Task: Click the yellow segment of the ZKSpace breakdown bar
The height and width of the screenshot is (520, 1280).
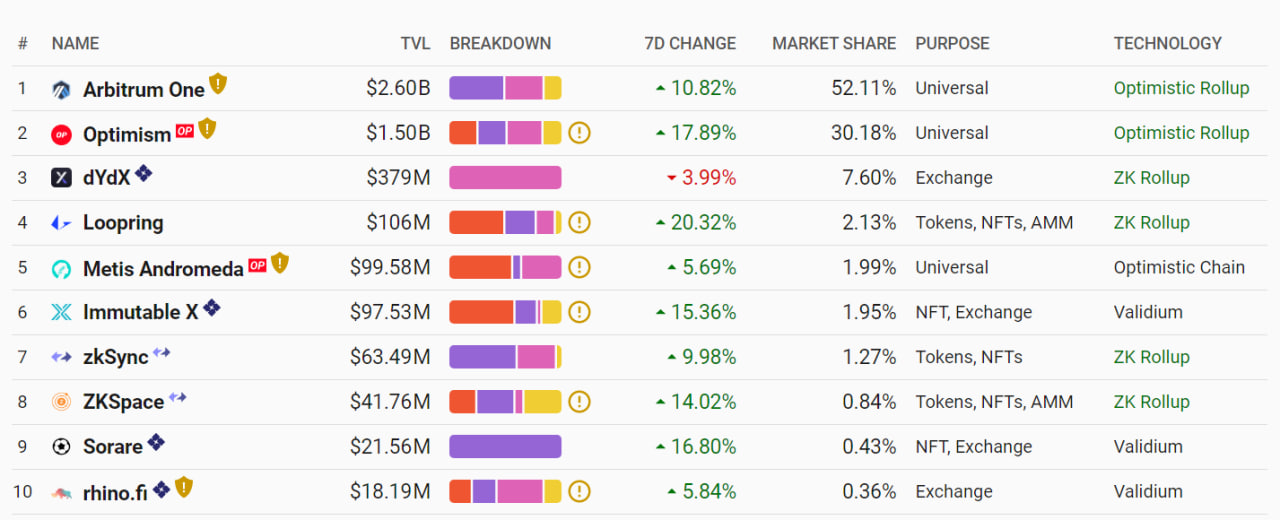Action: point(543,402)
